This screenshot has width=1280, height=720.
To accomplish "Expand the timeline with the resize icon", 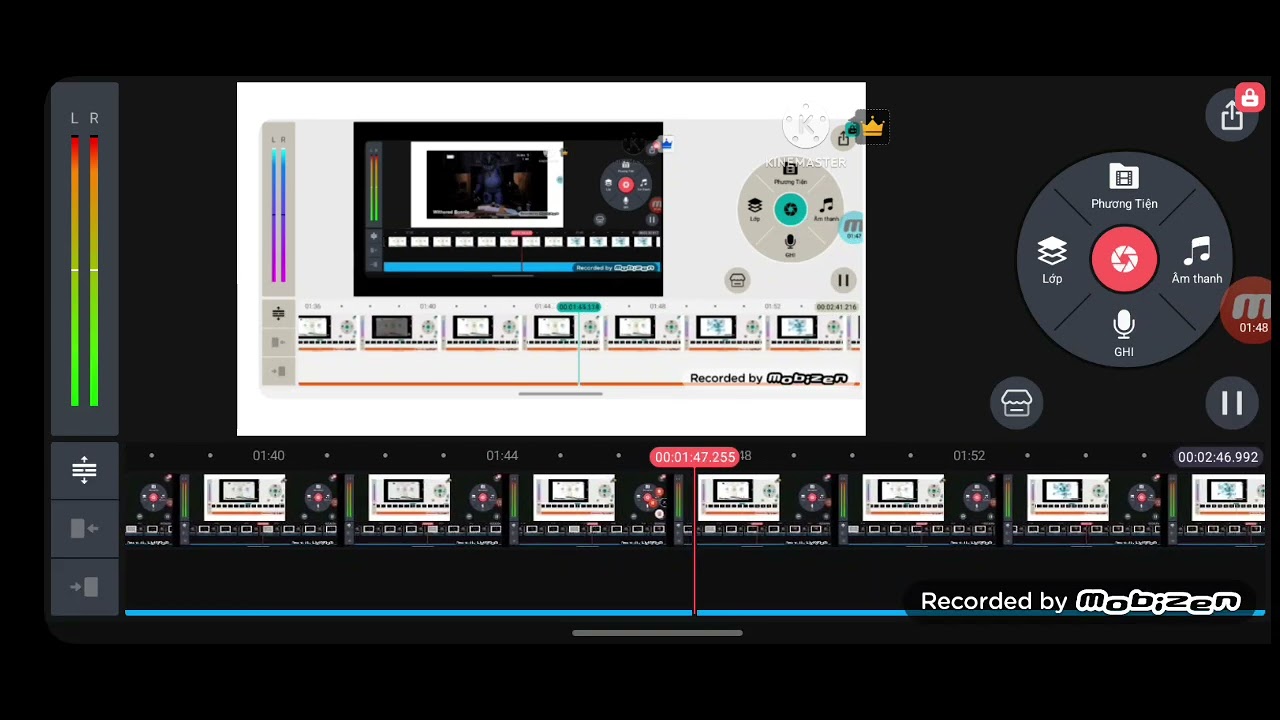I will tap(84, 470).
